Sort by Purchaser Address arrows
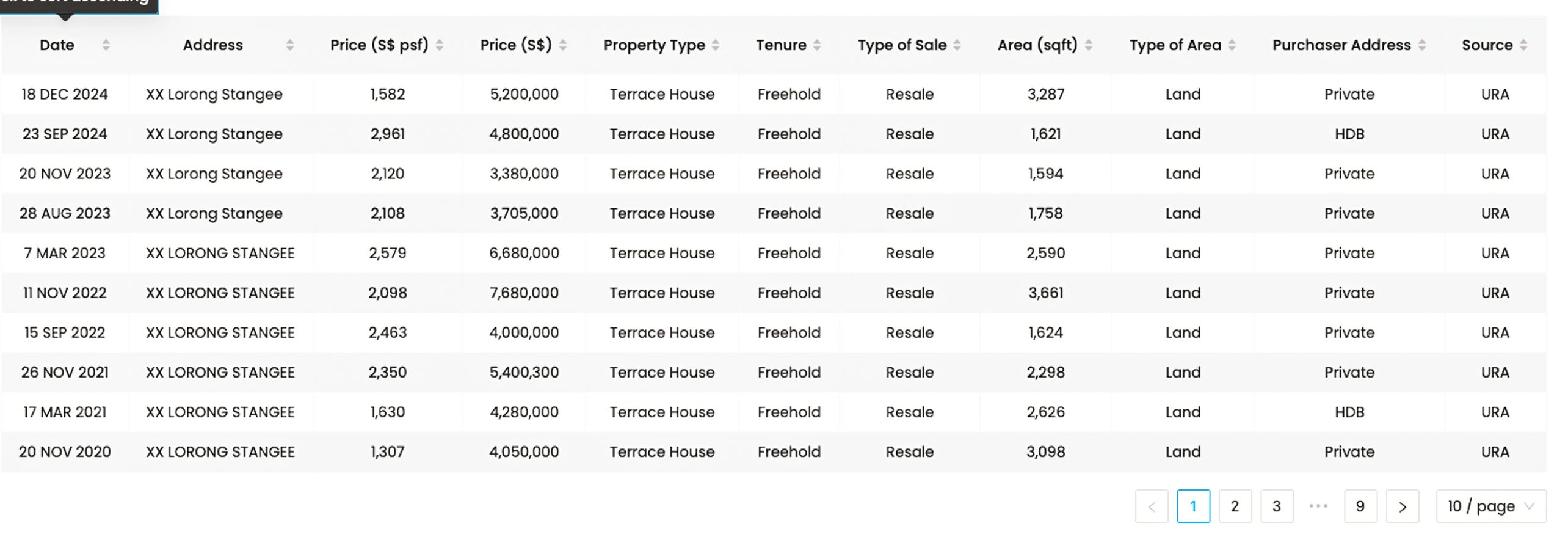 1421,45
